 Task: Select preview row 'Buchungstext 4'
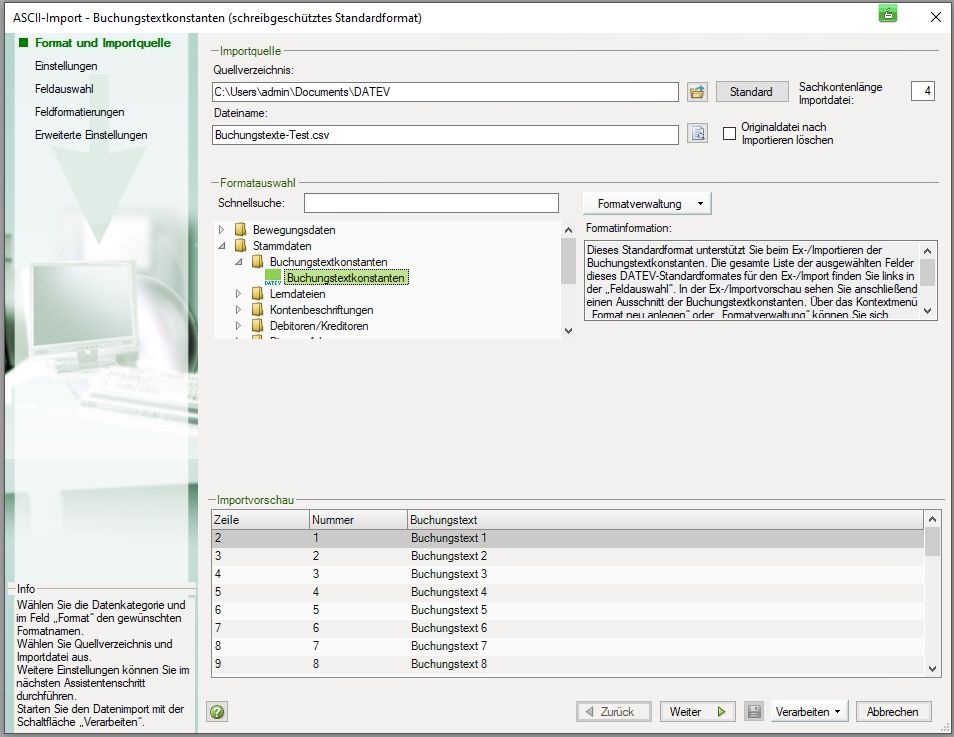pyautogui.click(x=567, y=592)
